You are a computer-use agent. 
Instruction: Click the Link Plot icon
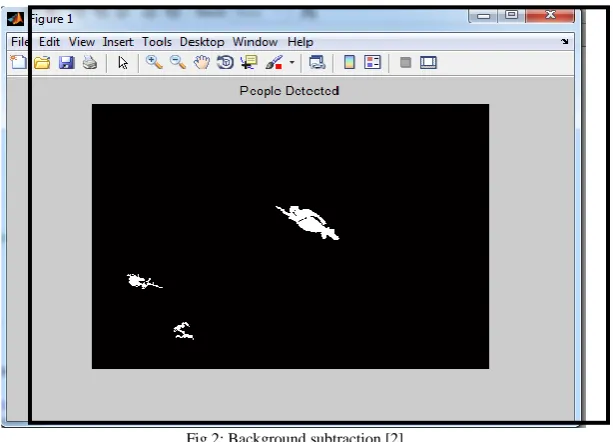coord(317,63)
